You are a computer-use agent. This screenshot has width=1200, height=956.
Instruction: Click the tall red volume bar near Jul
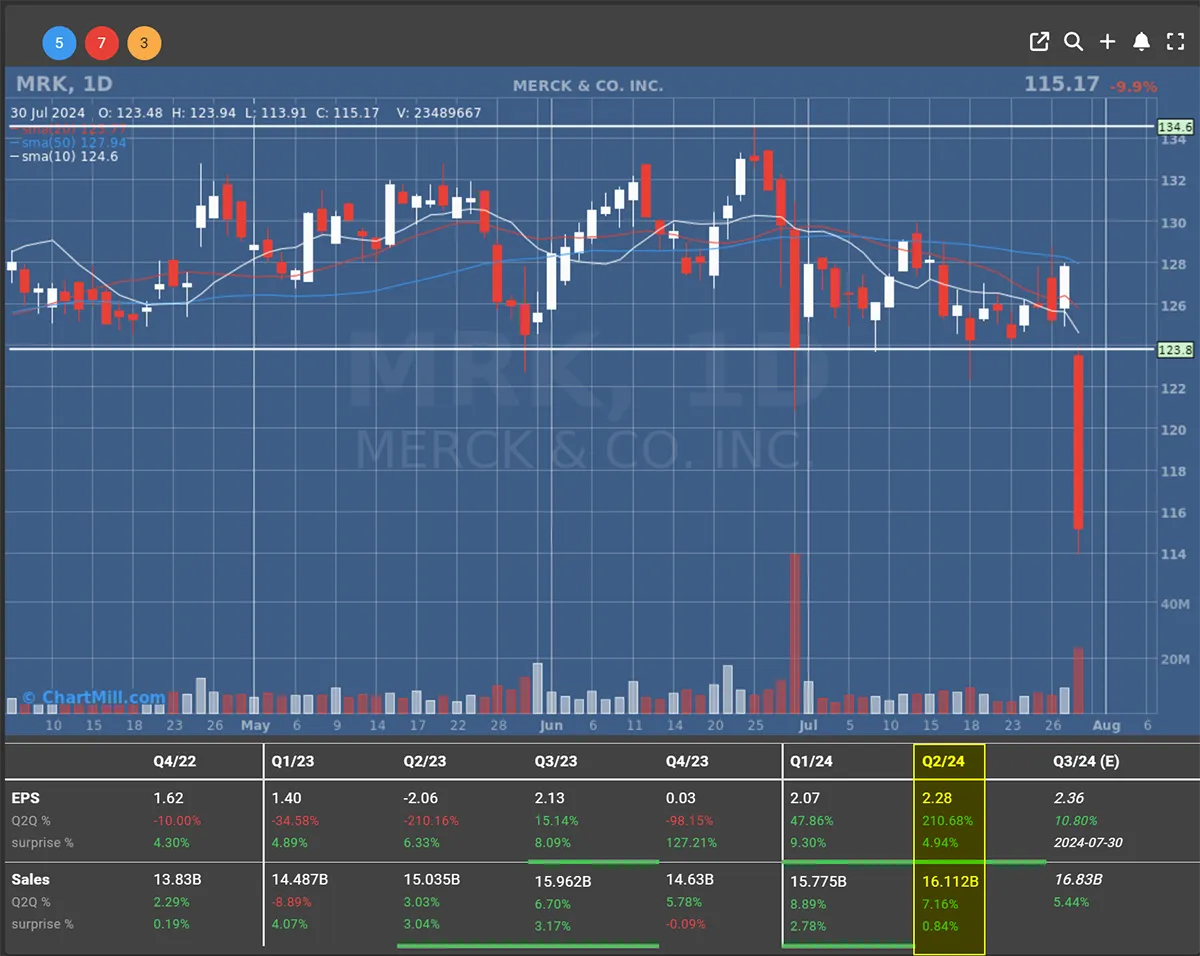point(795,633)
